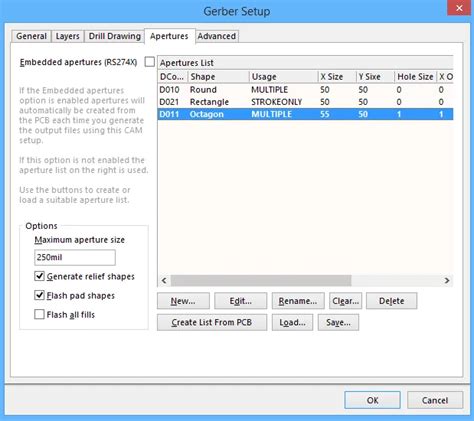474x421 pixels.
Task: Sort by the Hole Size column header
Action: coord(416,77)
